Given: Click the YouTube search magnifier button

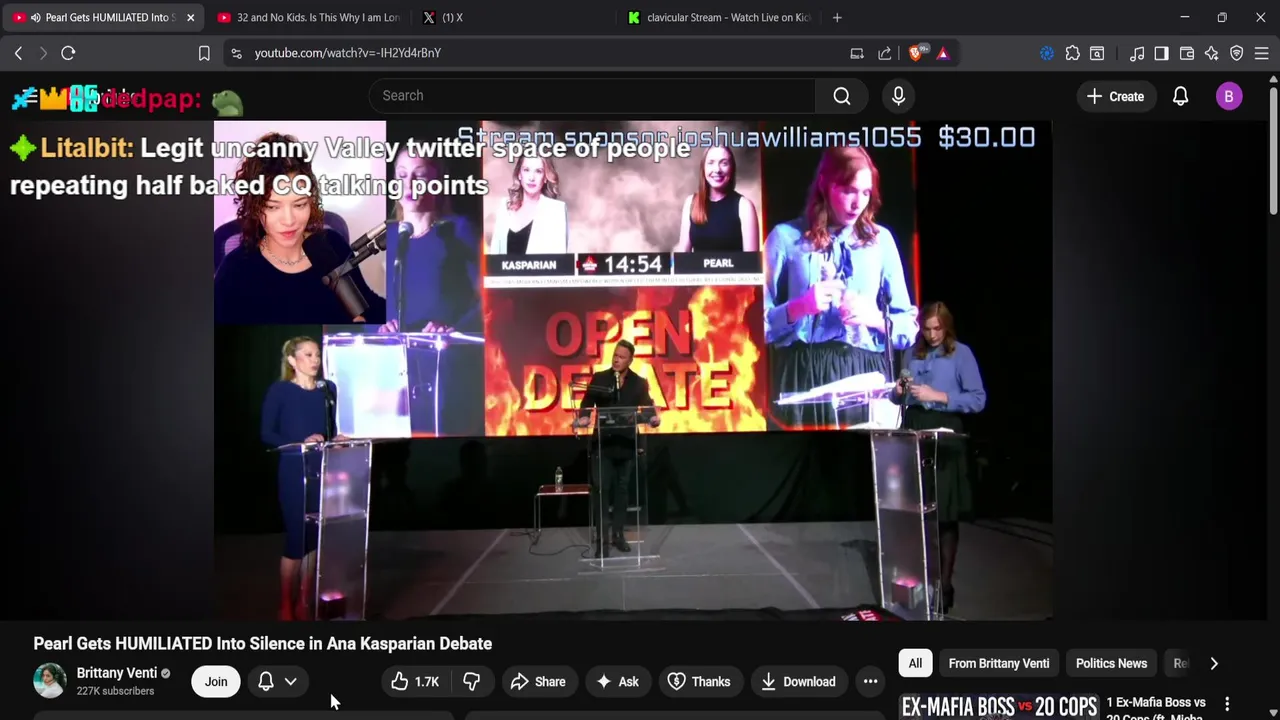Looking at the screenshot, I should (842, 96).
